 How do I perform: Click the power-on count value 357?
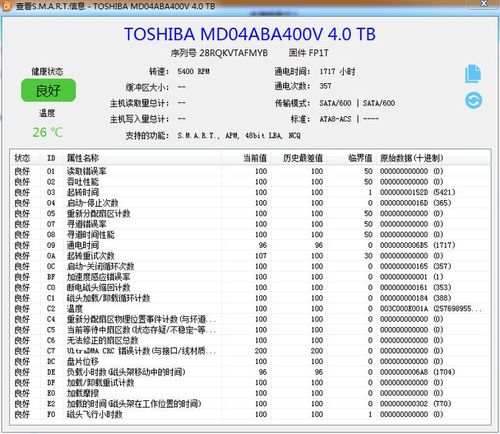click(325, 86)
